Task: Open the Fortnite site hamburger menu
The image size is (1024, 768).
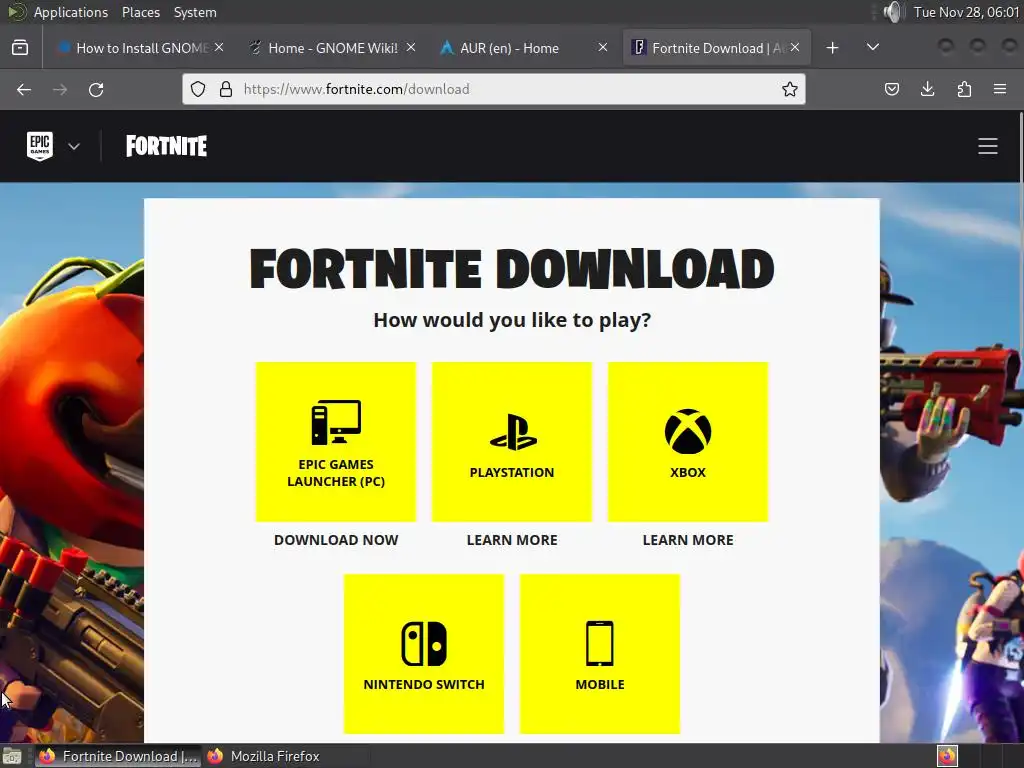Action: click(x=987, y=146)
